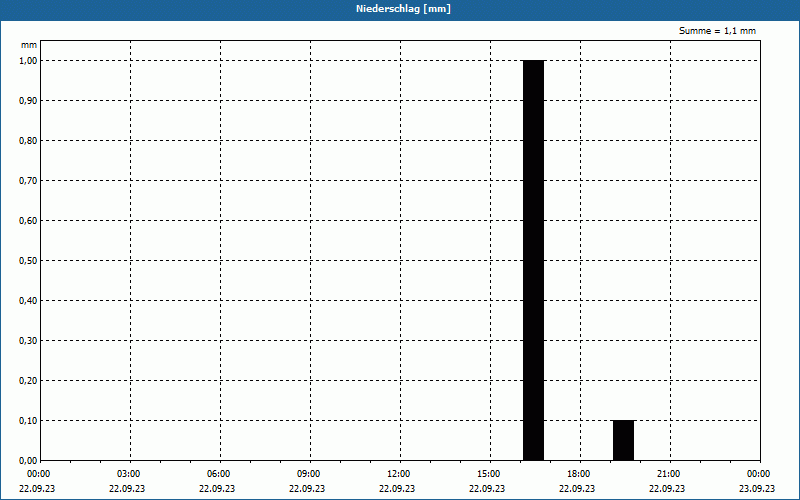Viewport: 800px width, 500px height.
Task: Click the 12:00 time axis label
Action: click(398, 474)
